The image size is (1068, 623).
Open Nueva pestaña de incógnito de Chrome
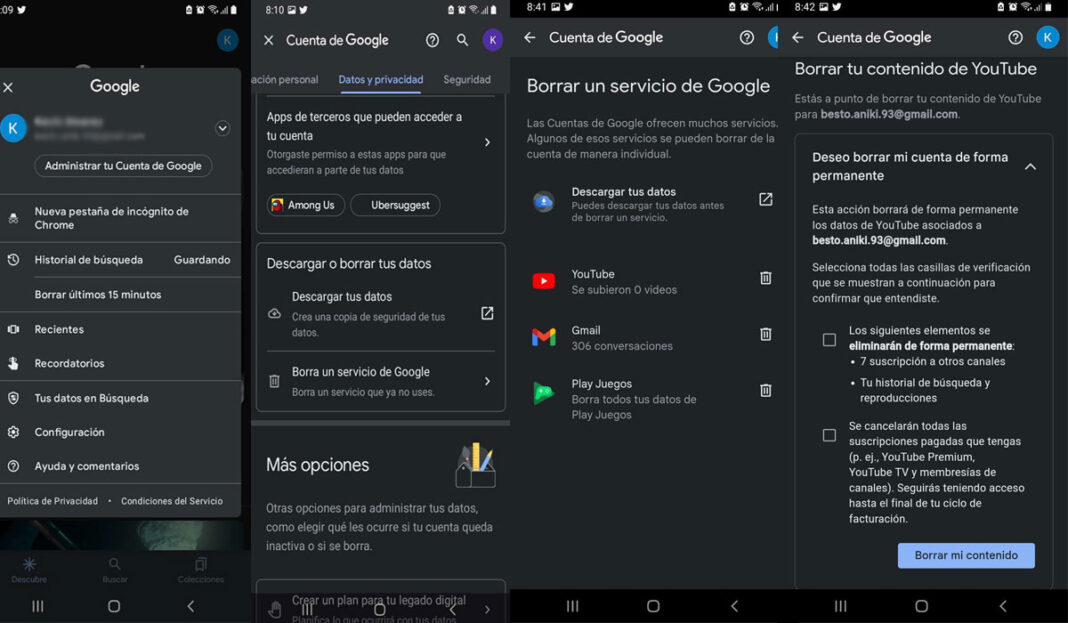coord(121,218)
